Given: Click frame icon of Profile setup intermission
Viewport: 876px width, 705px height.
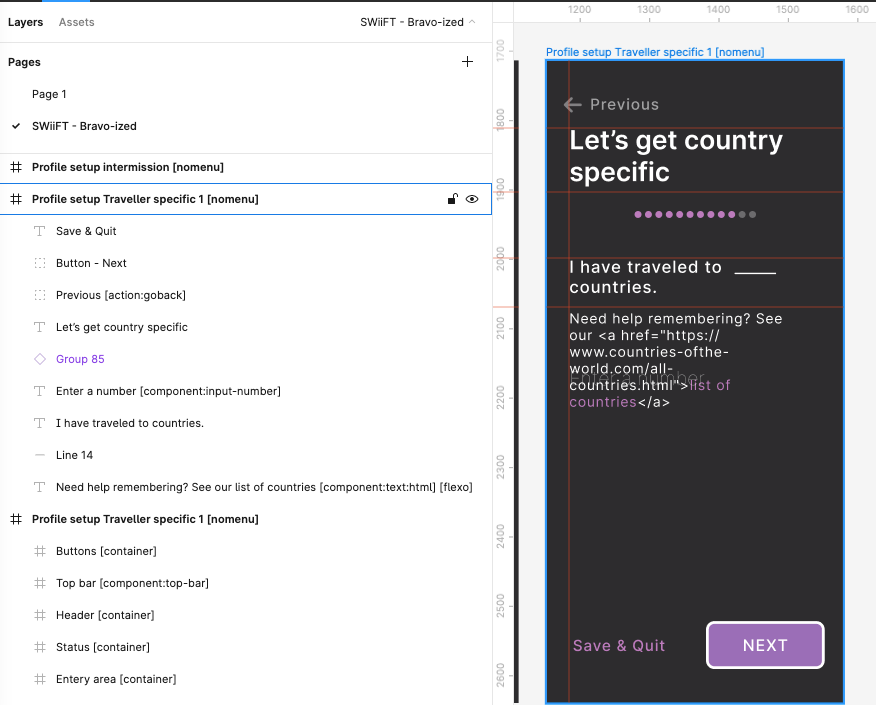Looking at the screenshot, I should pyautogui.click(x=16, y=167).
